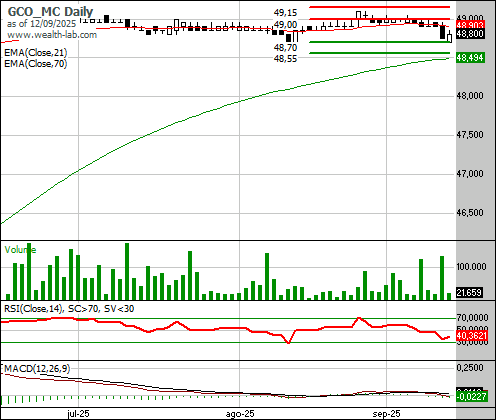Viewport: 496px width, 420px height.
Task: Click the 100,000 volume axis label
Action: coord(471,267)
